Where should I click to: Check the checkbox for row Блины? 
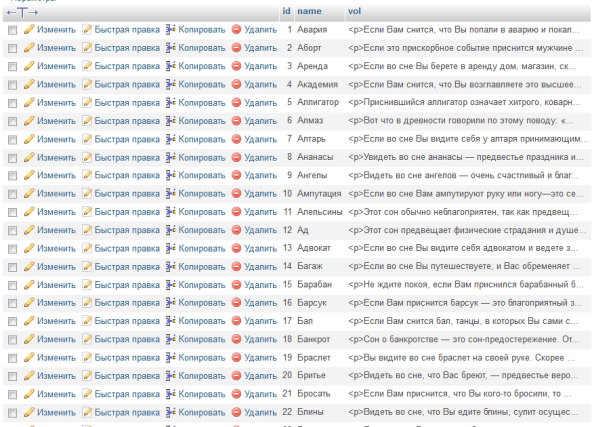[x=12, y=413]
